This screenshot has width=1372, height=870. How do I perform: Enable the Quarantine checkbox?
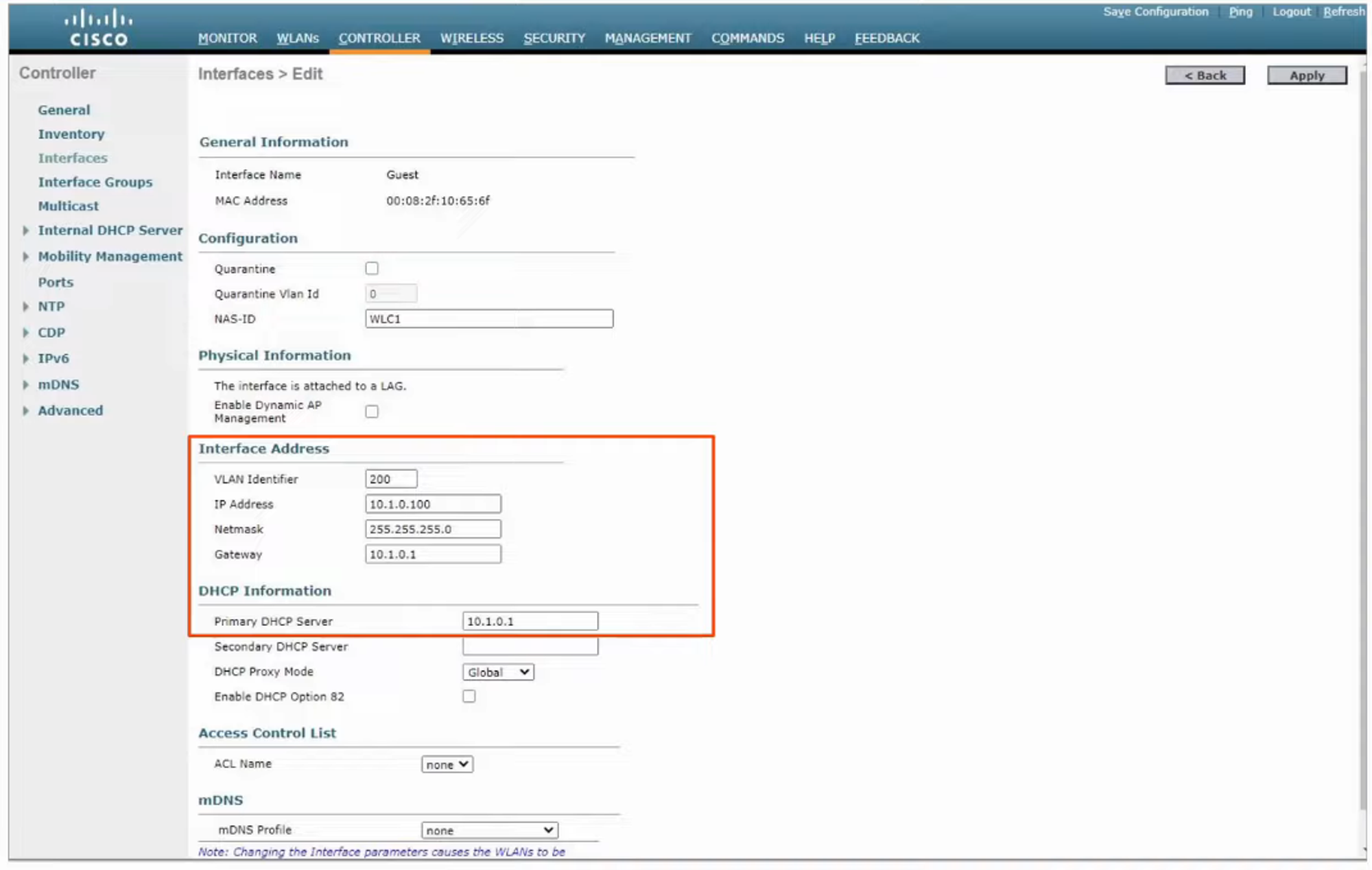click(372, 268)
